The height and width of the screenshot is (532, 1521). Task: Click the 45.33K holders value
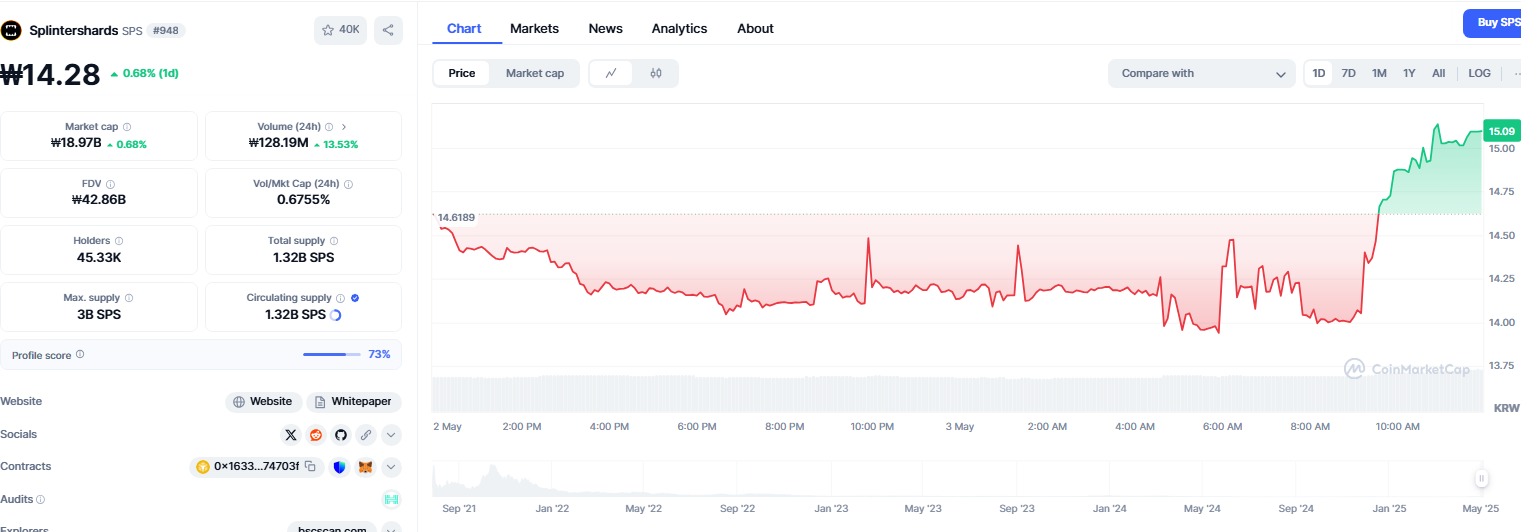(x=99, y=257)
